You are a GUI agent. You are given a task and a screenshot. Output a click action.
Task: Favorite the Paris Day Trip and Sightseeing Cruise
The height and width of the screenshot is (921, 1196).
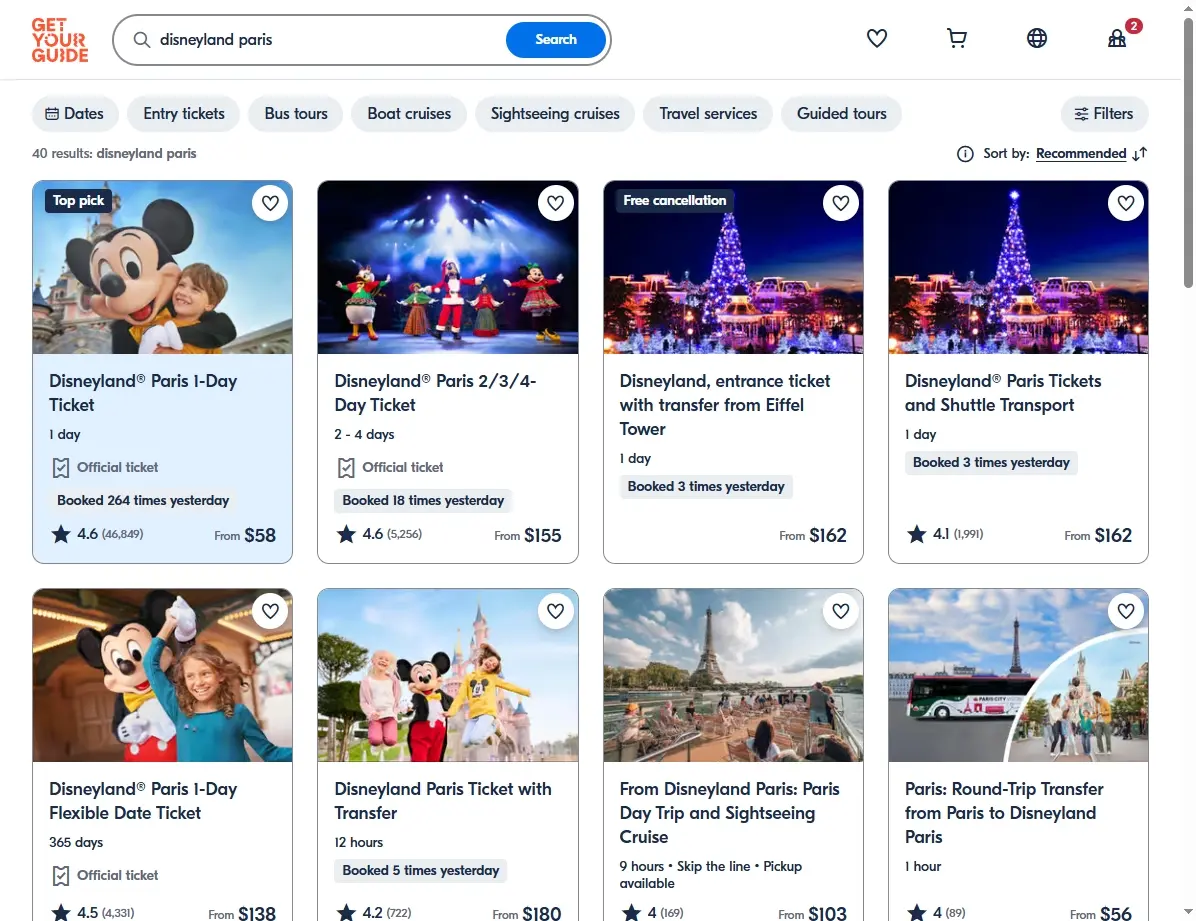tap(841, 611)
